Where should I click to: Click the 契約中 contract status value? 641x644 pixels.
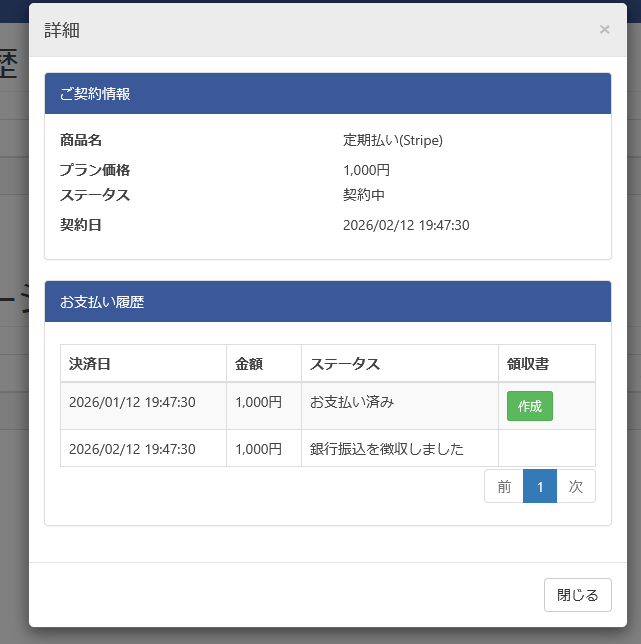pyautogui.click(x=364, y=195)
